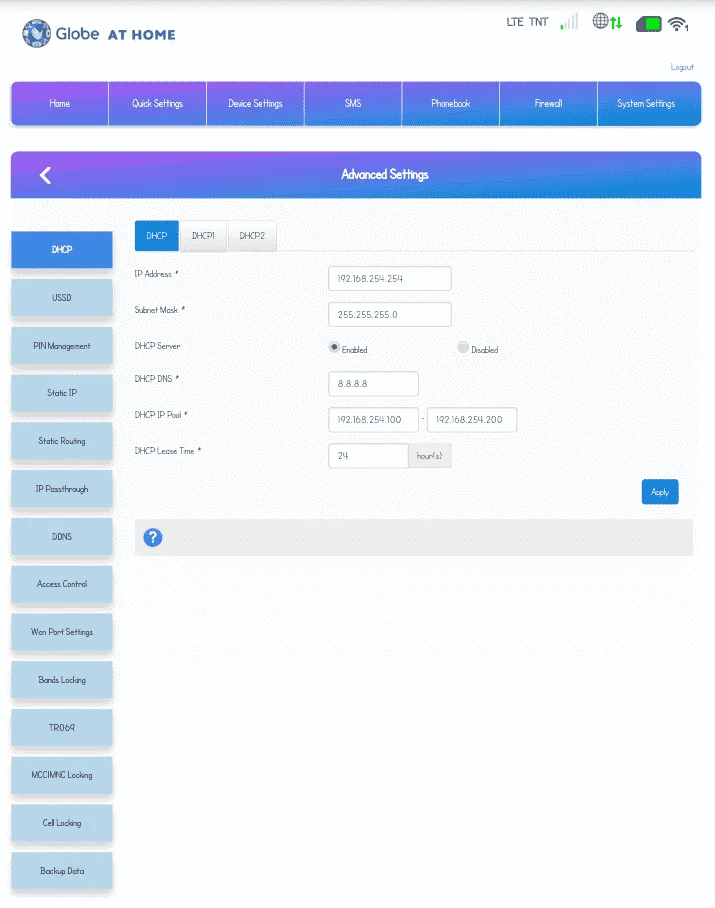This screenshot has width=715, height=908.
Task: Open the Firewall menu
Action: tap(548, 104)
